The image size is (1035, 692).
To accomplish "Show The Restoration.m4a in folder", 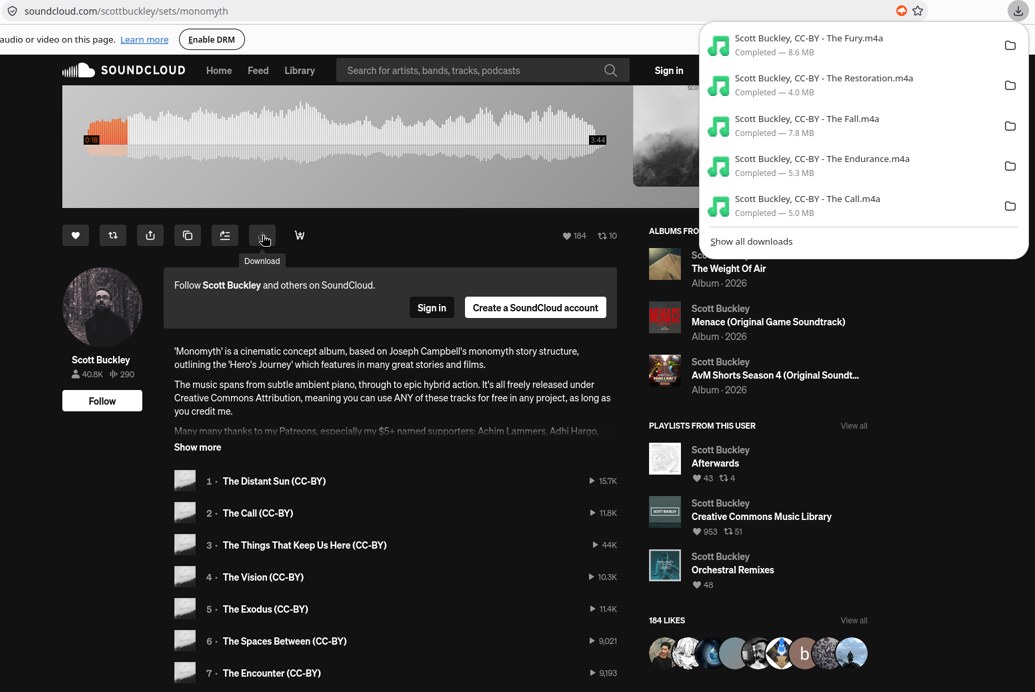I will coord(1010,85).
